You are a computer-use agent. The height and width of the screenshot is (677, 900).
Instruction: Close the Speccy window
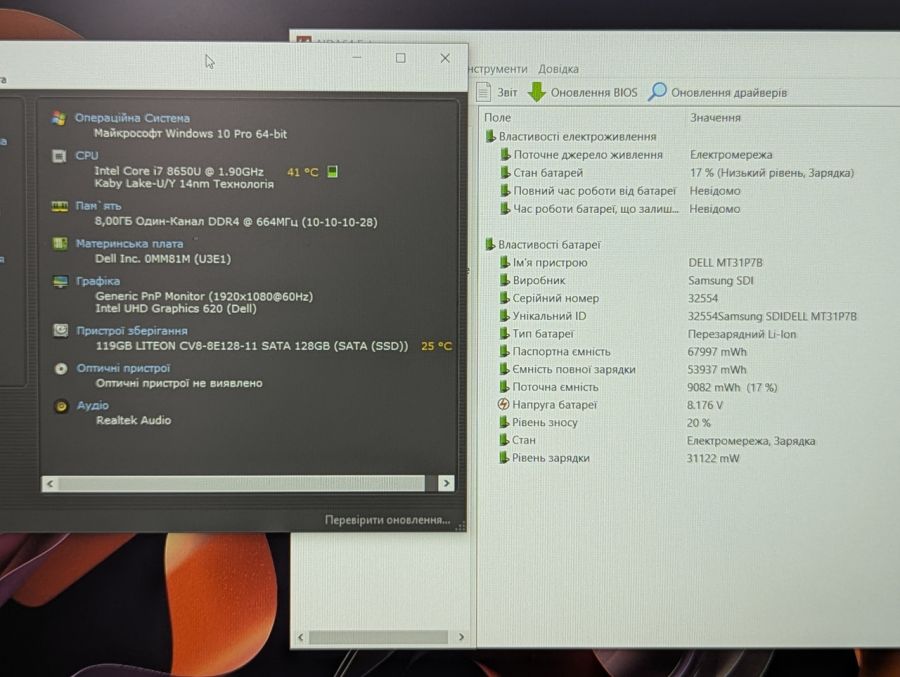coord(445,58)
